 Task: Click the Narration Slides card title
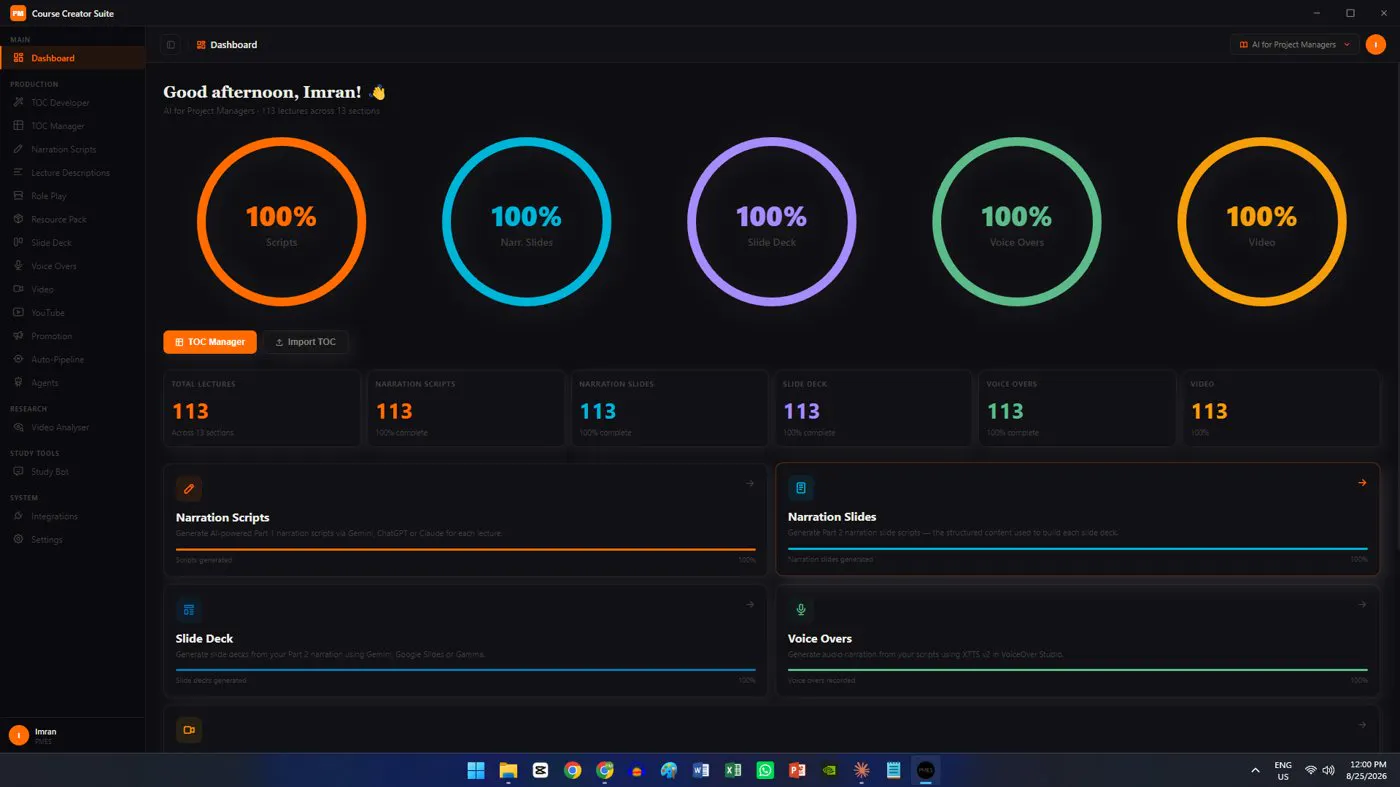click(x=832, y=517)
